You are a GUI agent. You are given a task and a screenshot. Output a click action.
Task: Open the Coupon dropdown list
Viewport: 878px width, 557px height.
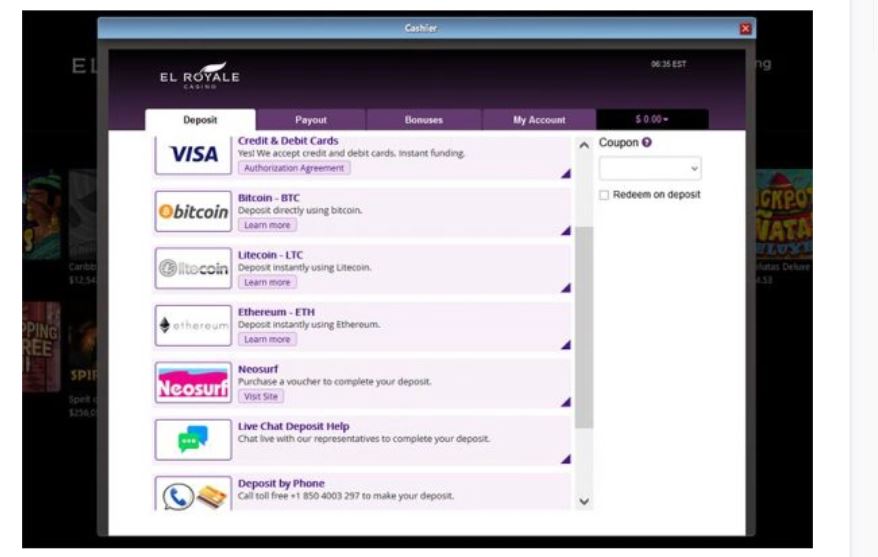(x=650, y=168)
